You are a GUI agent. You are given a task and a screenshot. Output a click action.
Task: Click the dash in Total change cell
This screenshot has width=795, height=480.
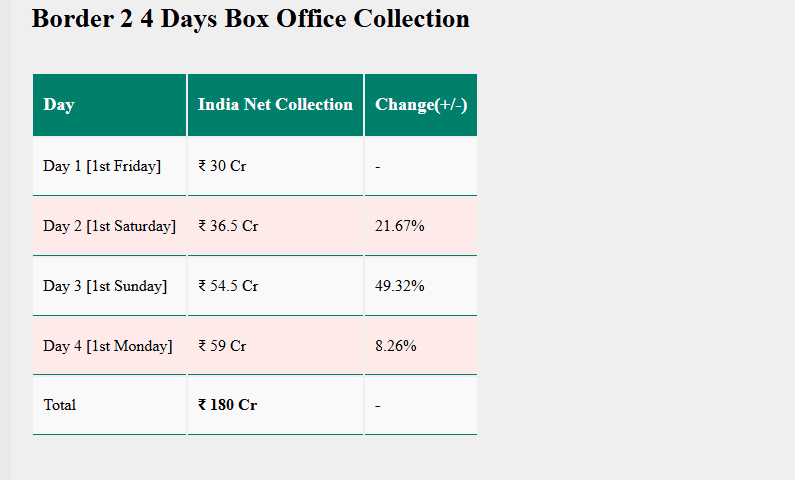(x=378, y=405)
